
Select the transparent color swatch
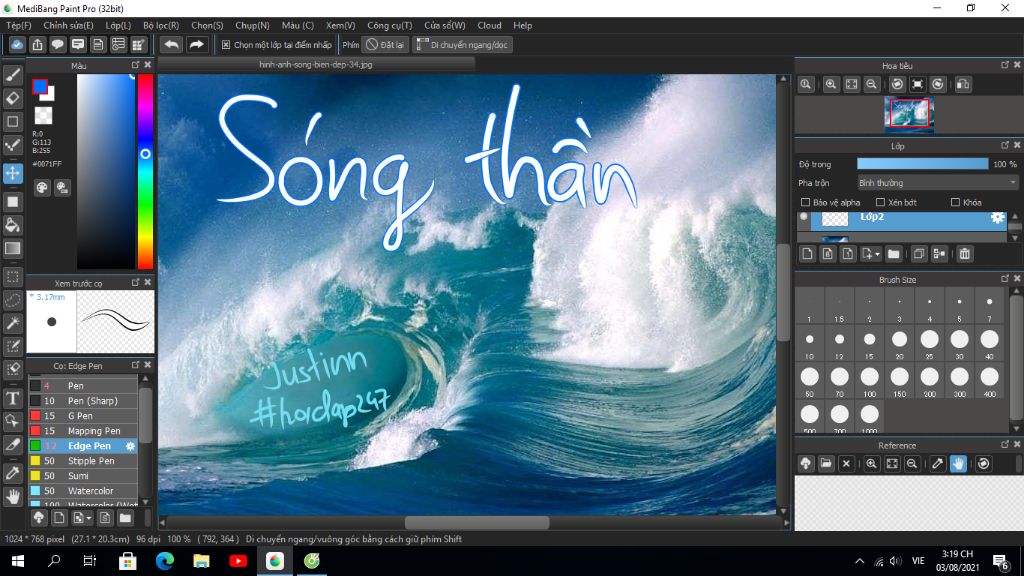click(x=44, y=116)
